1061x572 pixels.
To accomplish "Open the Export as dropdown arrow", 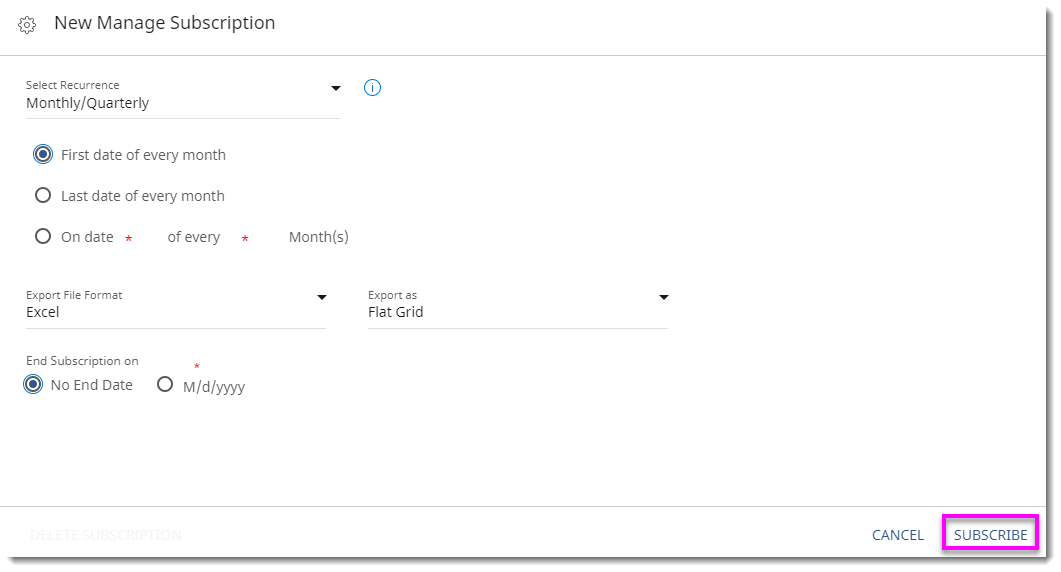I will coord(663,297).
